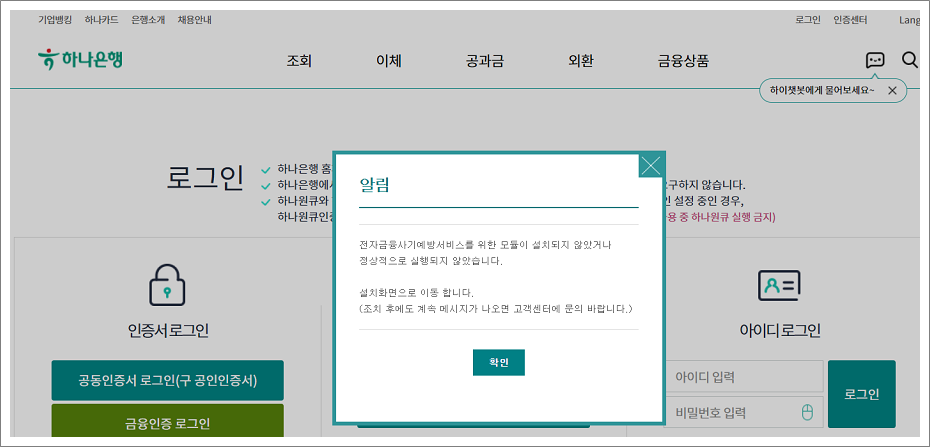Toggle the mouse virtual keyboard icon
Image resolution: width=930 pixels, height=447 pixels.
807,412
